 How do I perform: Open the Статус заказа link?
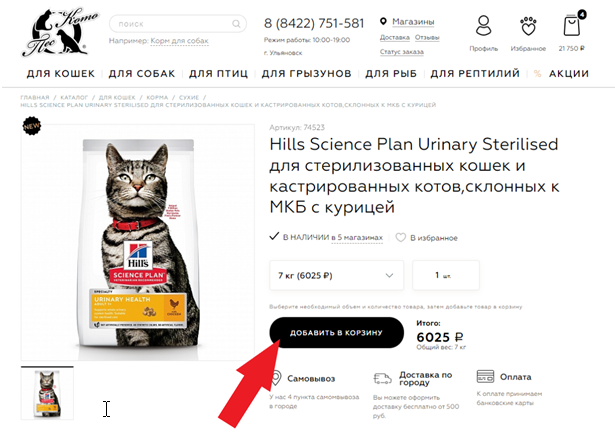[x=402, y=52]
